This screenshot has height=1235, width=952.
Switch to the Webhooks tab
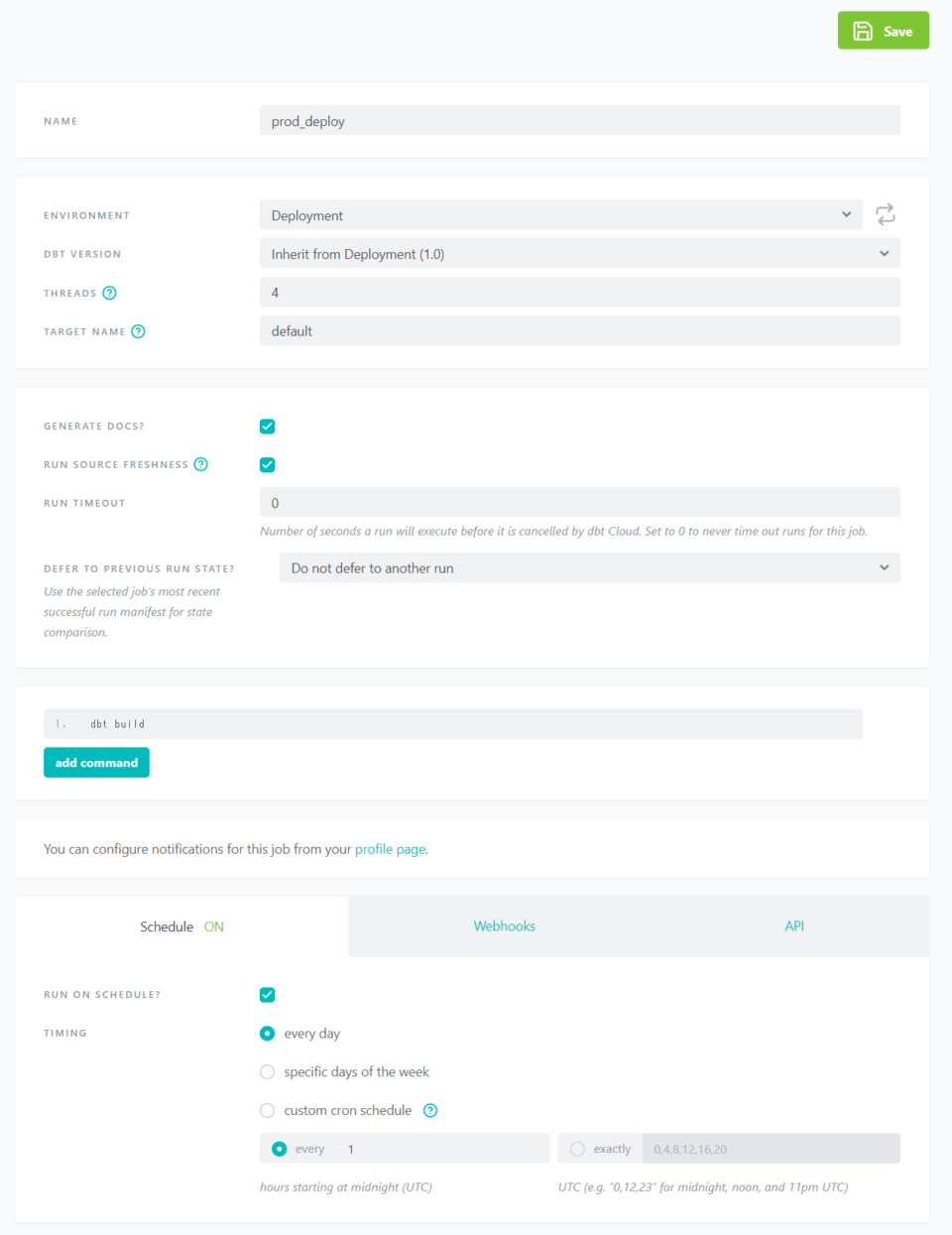(504, 926)
